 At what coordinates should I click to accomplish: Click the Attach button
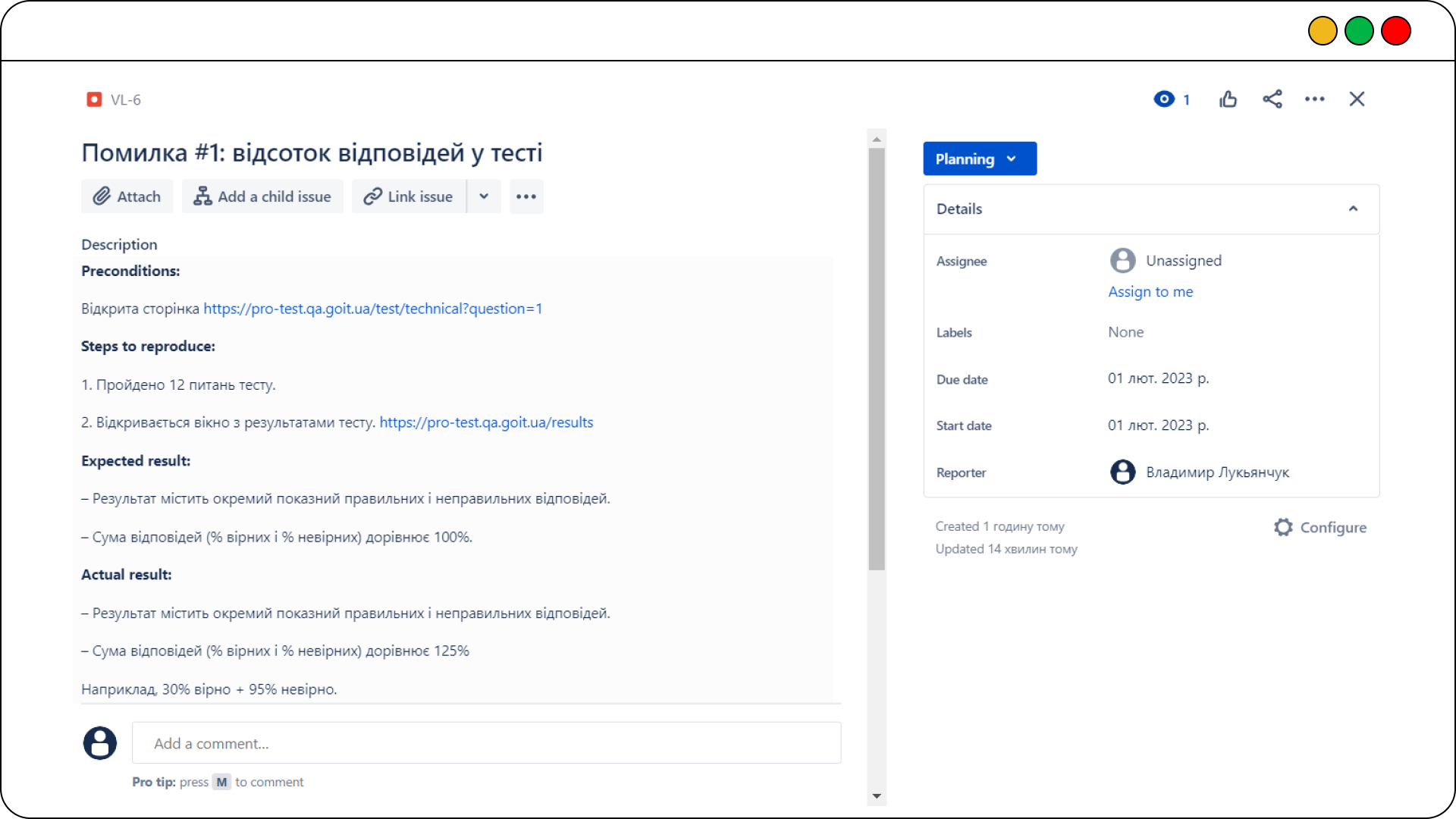[x=127, y=196]
